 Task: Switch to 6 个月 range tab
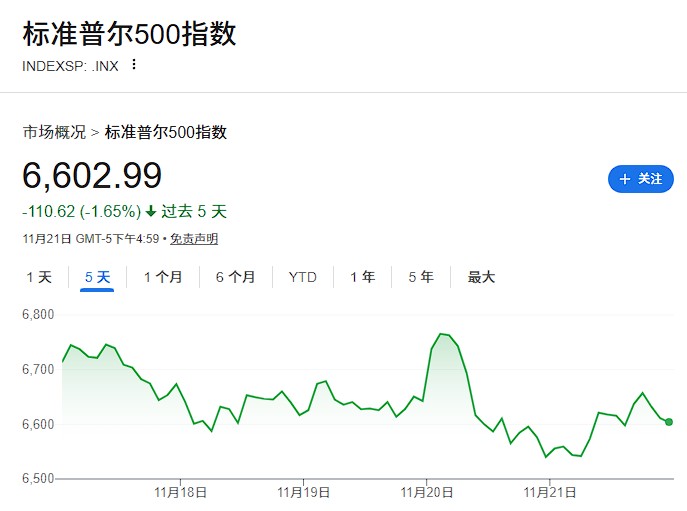click(235, 277)
